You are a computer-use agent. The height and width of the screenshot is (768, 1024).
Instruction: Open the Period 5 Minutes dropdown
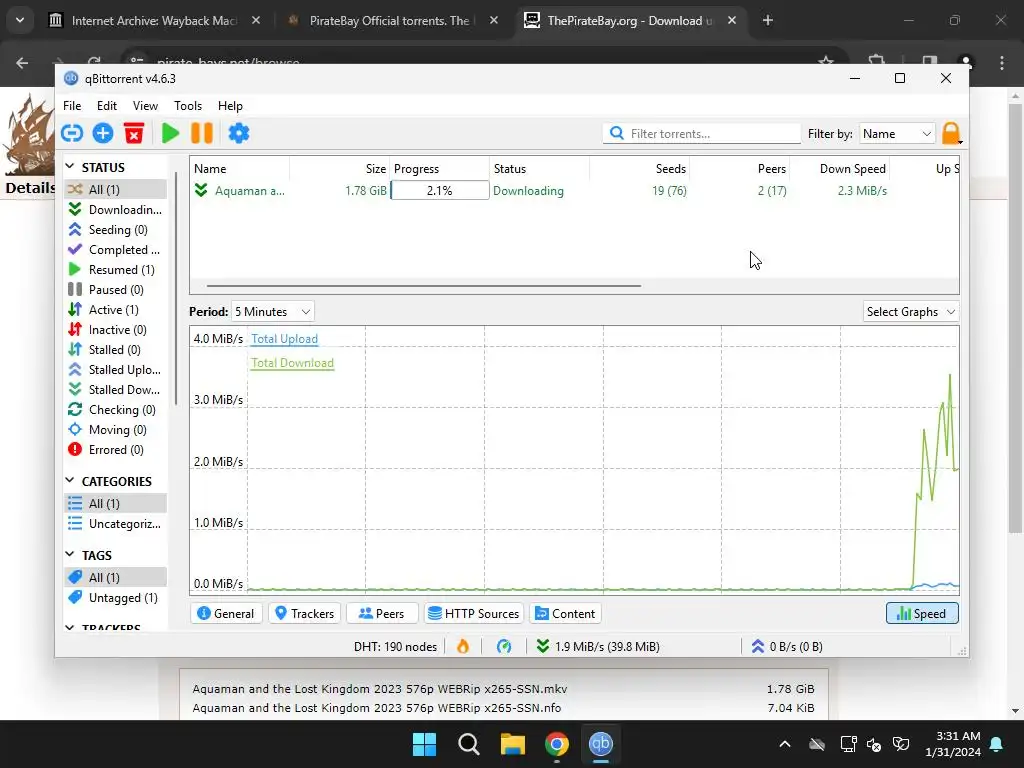click(272, 312)
